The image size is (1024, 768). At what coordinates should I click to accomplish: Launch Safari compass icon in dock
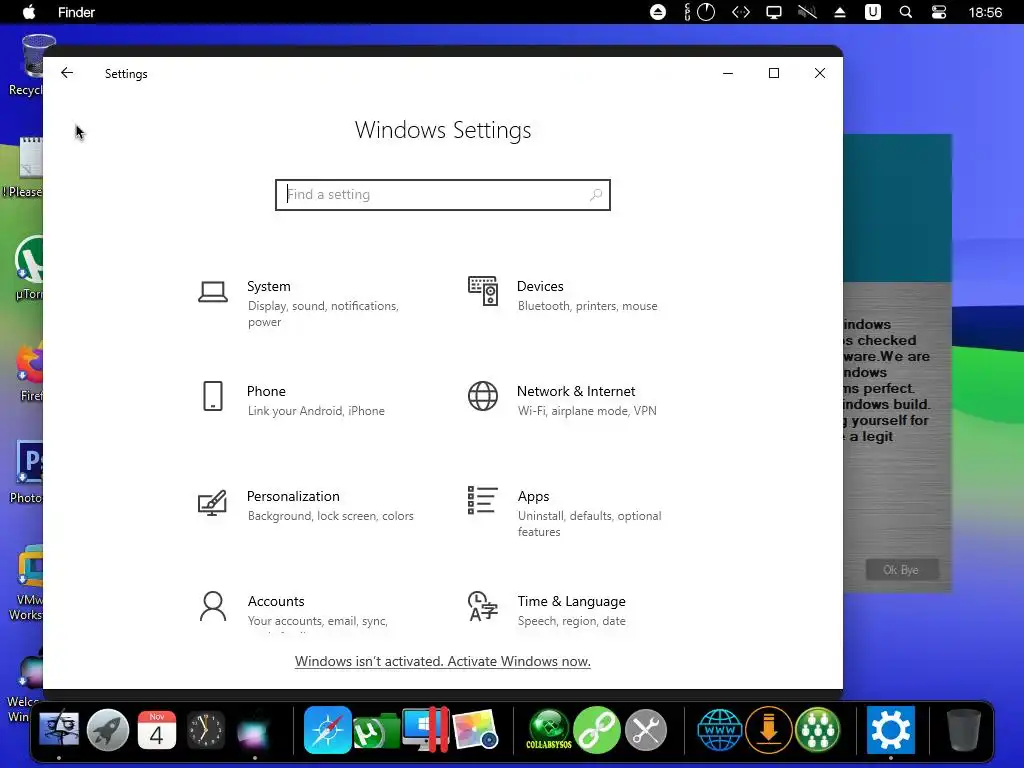coord(328,729)
